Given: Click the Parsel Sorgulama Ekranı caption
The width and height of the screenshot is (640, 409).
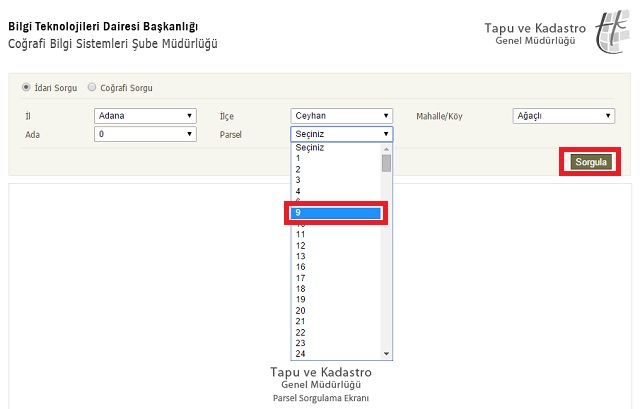Looking at the screenshot, I should [x=321, y=398].
